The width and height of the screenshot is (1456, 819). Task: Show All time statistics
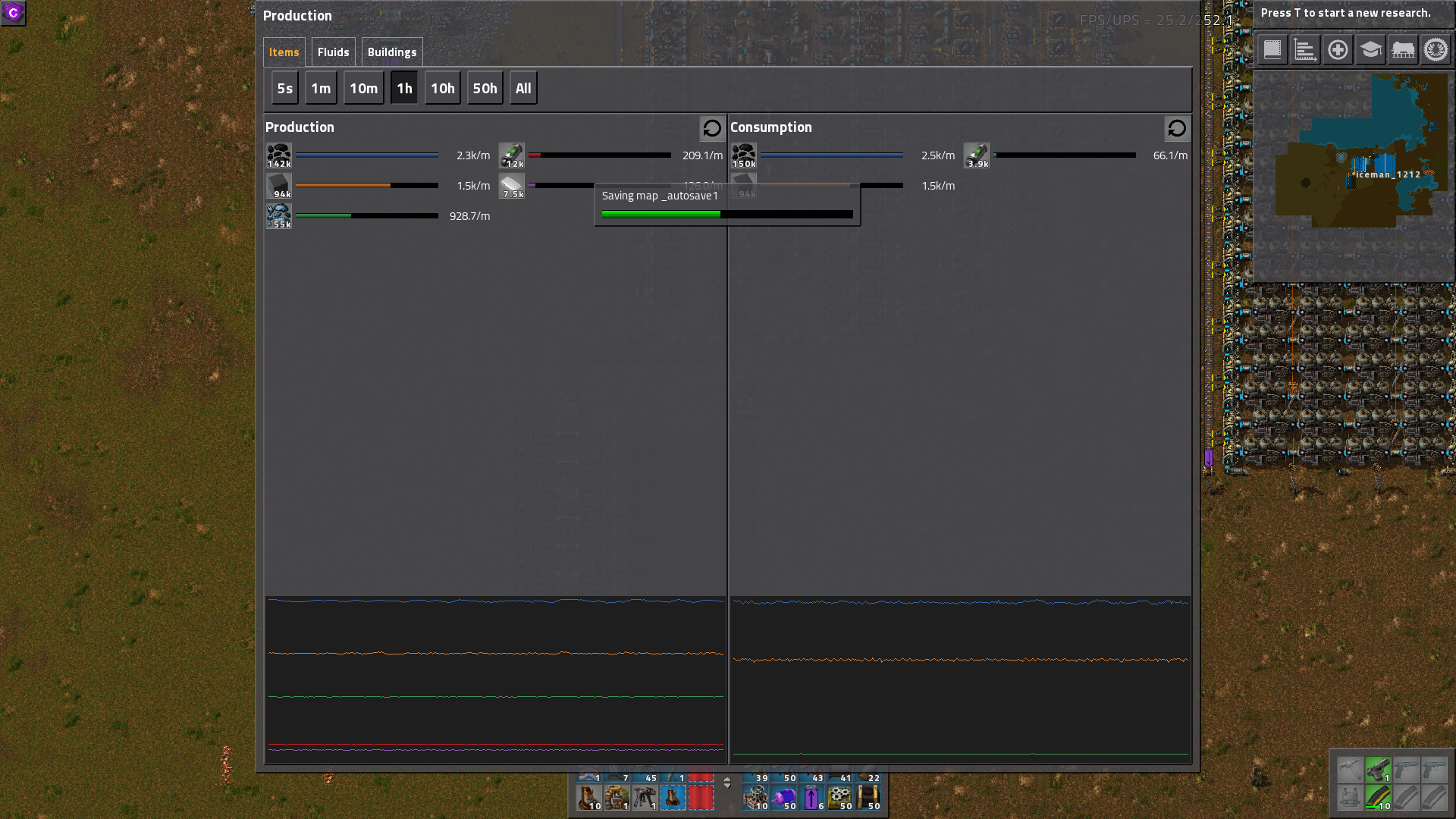click(523, 88)
